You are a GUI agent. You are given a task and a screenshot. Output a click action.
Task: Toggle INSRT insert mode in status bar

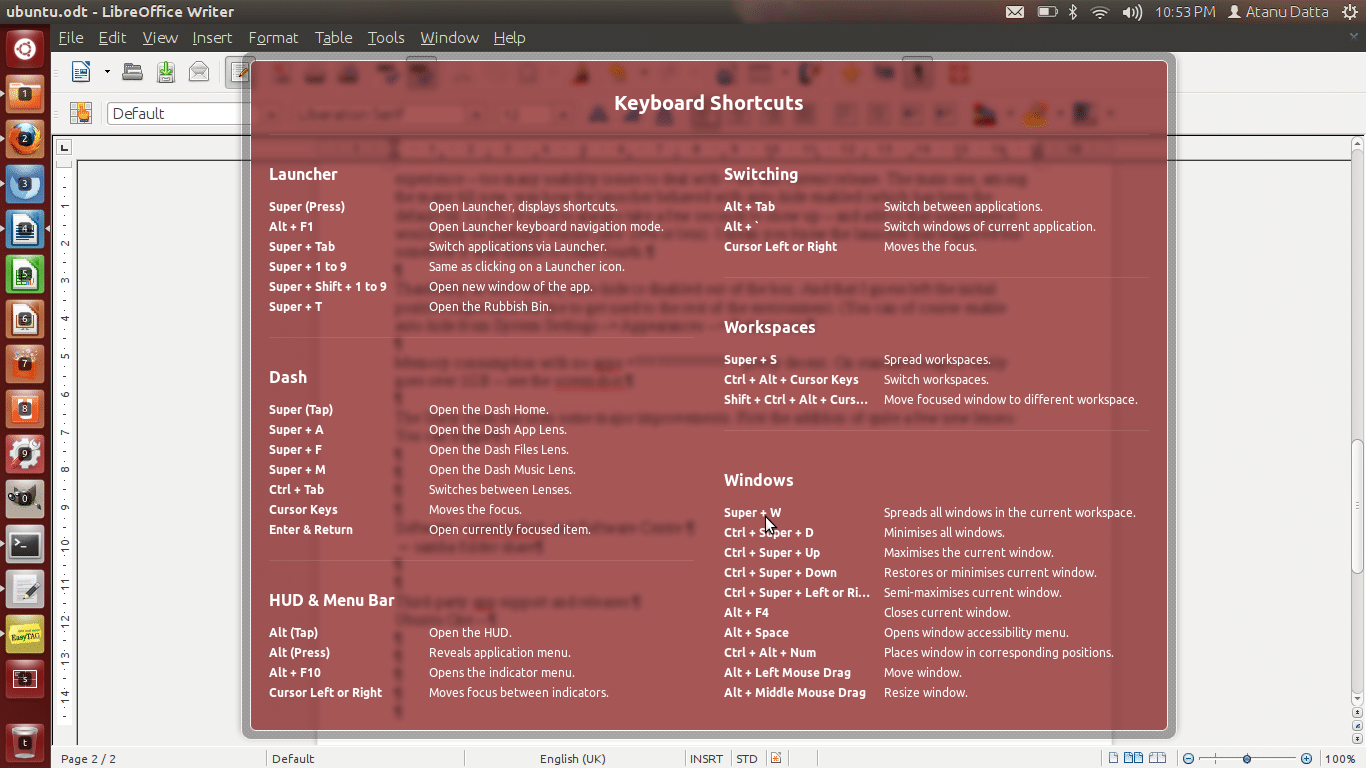[706, 759]
